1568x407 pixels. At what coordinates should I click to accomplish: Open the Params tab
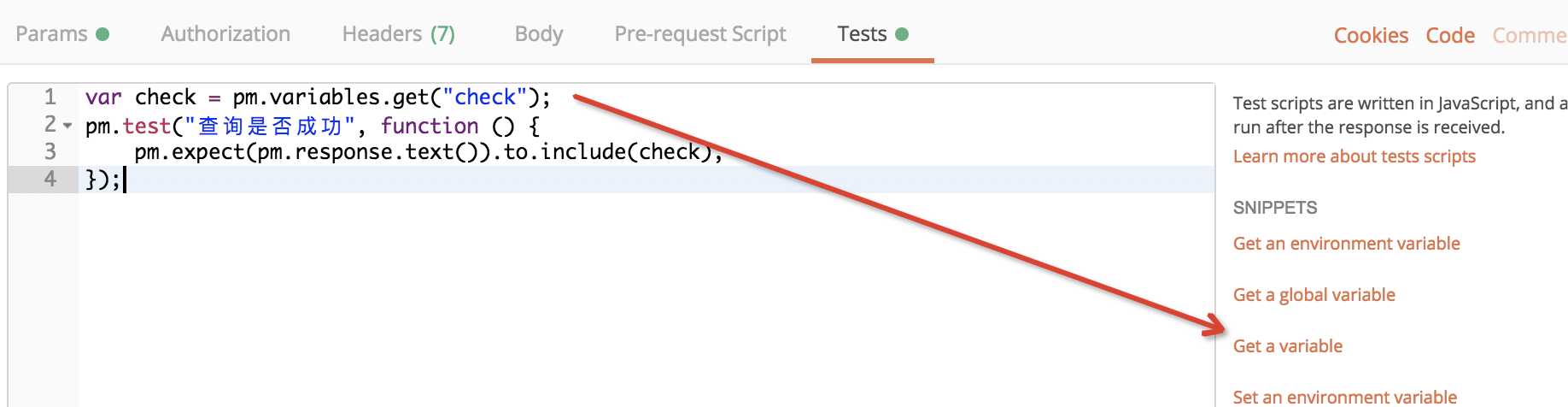point(61,34)
